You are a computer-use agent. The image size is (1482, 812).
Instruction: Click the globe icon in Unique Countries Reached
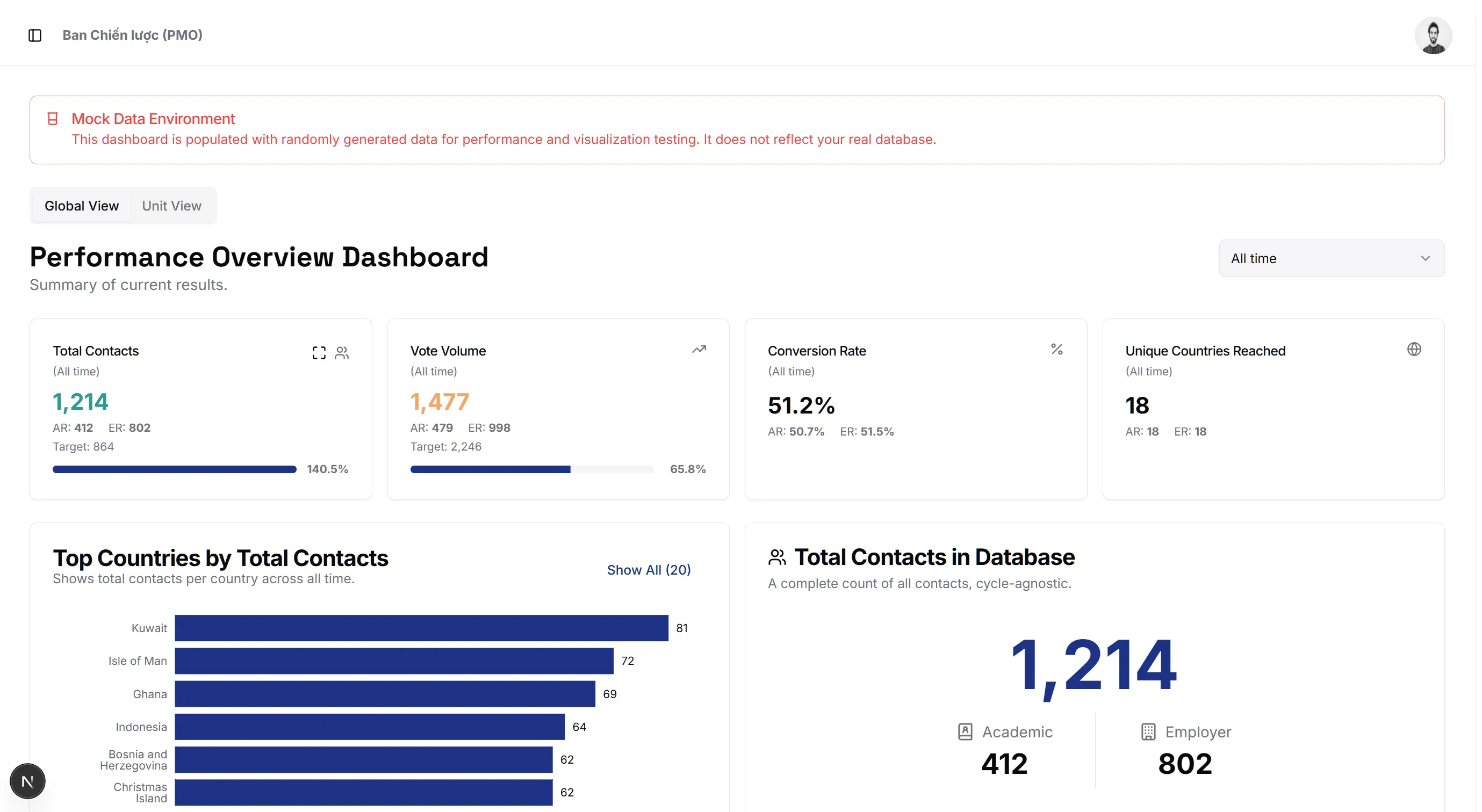pyautogui.click(x=1414, y=349)
